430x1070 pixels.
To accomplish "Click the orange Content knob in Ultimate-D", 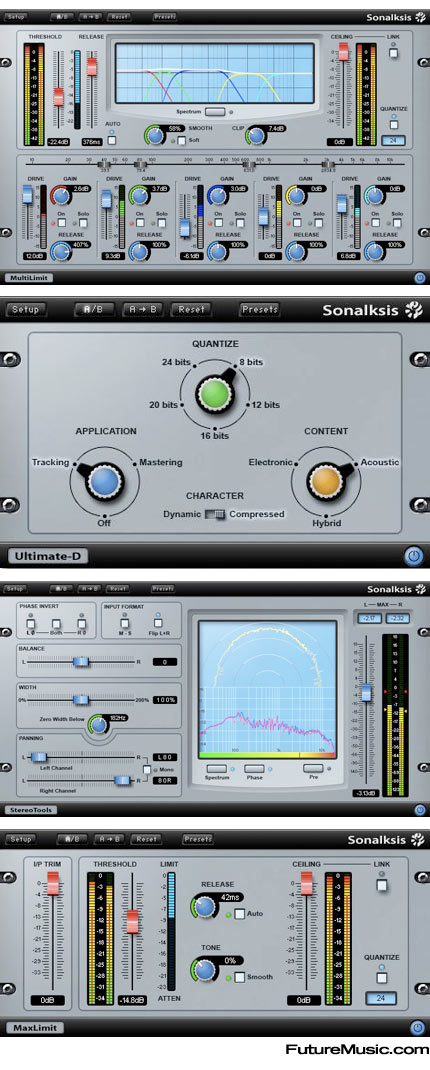I will coord(325,482).
